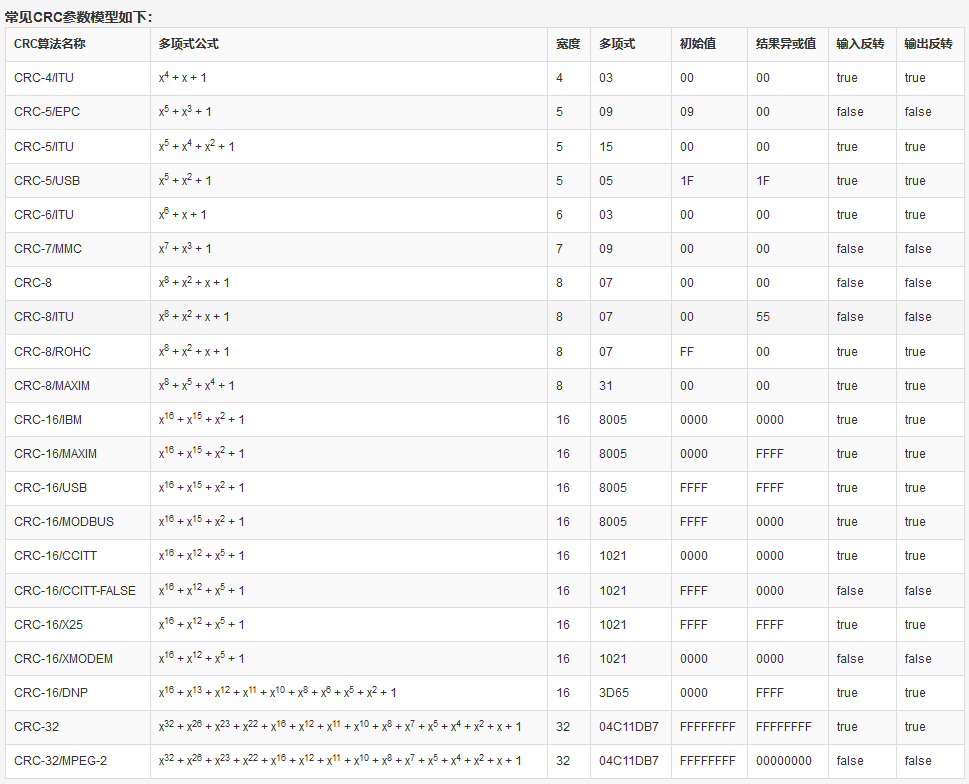Click the CRC算法名称 column header
Viewport: 969px width, 784px height.
(50, 44)
